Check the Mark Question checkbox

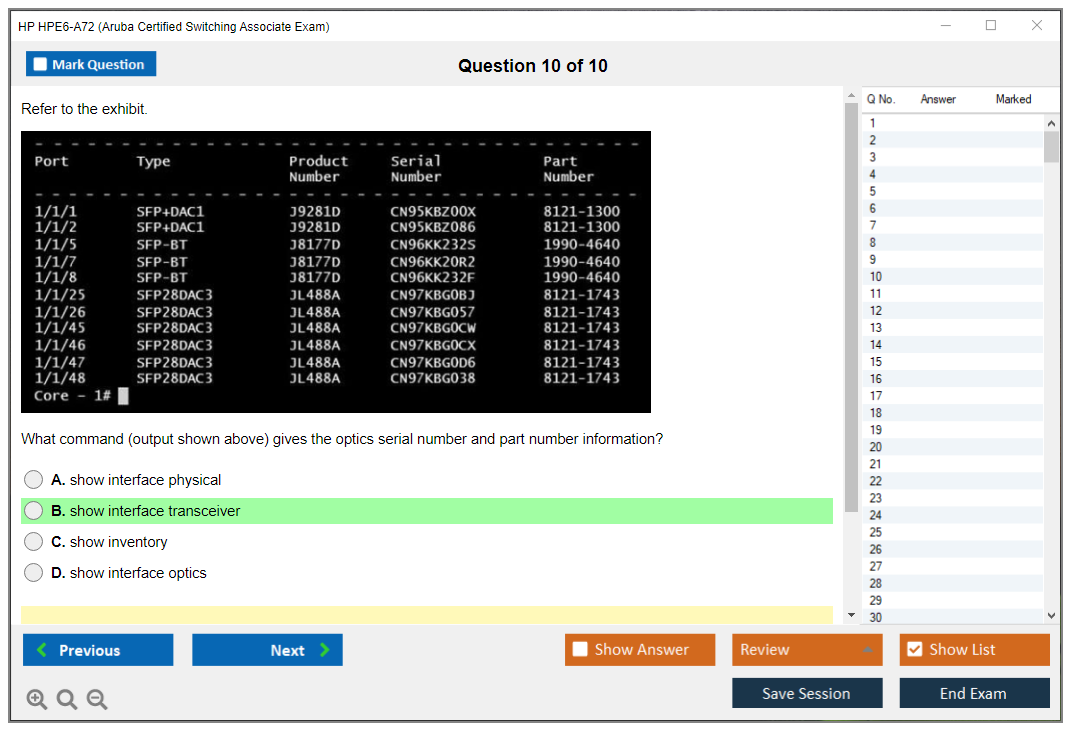point(41,64)
